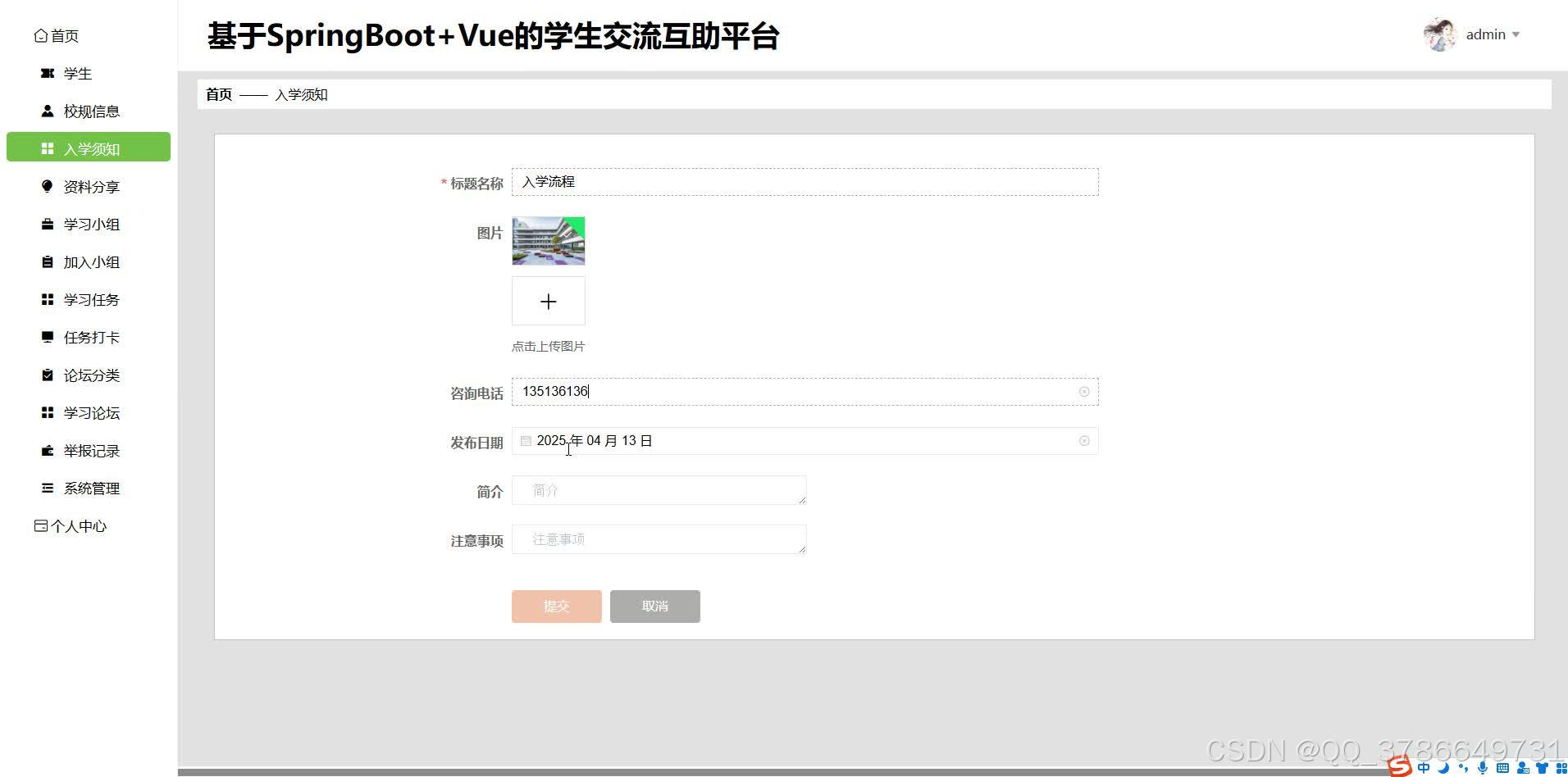Open 个人中心 in the sidebar
Image resolution: width=1568 pixels, height=777 pixels.
pos(78,525)
